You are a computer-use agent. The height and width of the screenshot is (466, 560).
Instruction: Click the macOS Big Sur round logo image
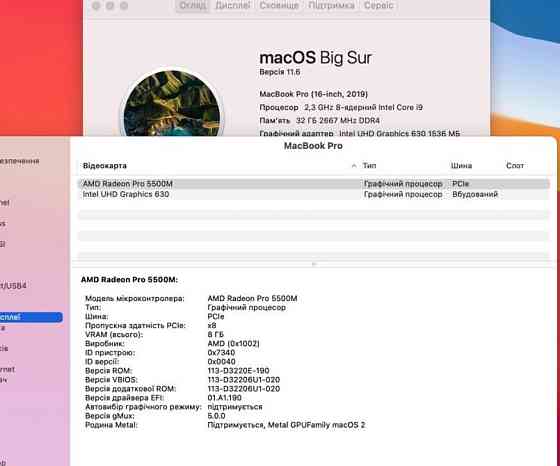(x=172, y=103)
